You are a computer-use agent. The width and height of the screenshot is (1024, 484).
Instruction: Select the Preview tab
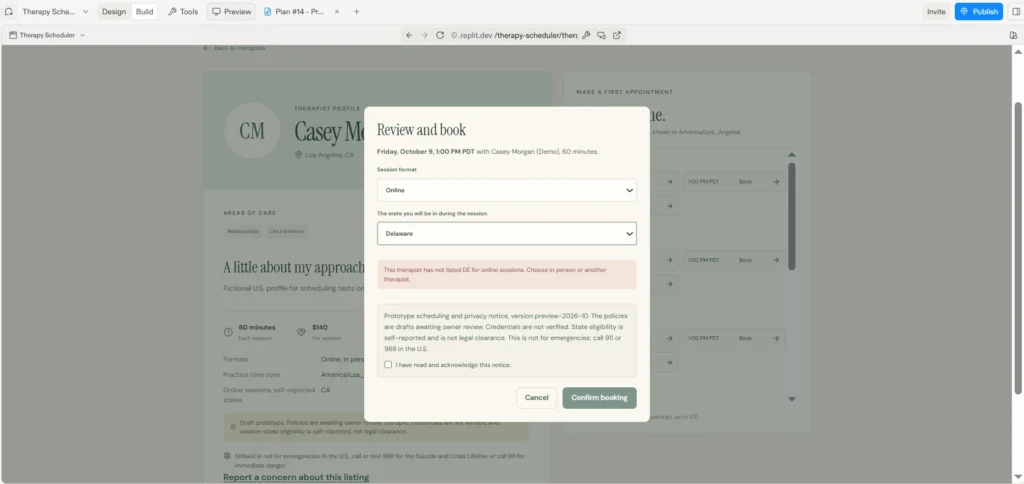point(232,12)
